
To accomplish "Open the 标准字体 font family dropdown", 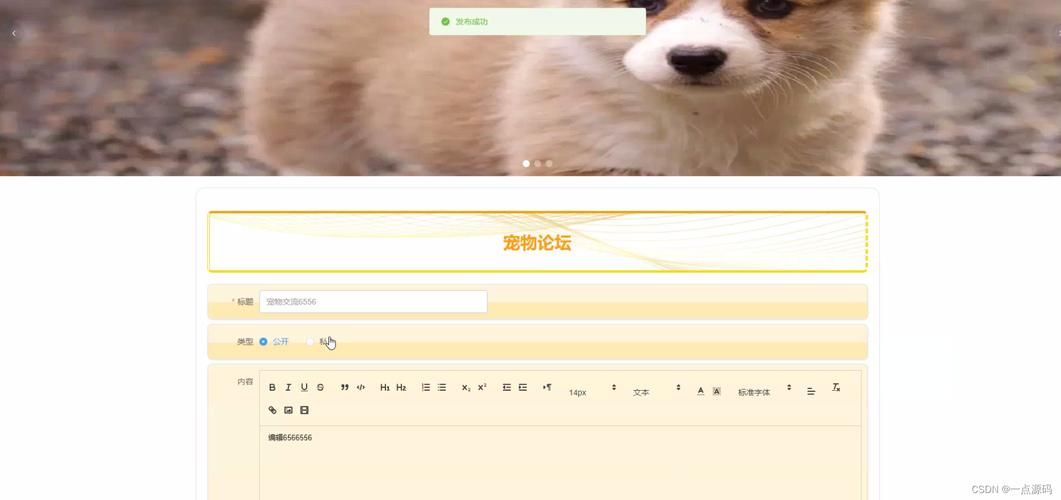I will coord(764,391).
